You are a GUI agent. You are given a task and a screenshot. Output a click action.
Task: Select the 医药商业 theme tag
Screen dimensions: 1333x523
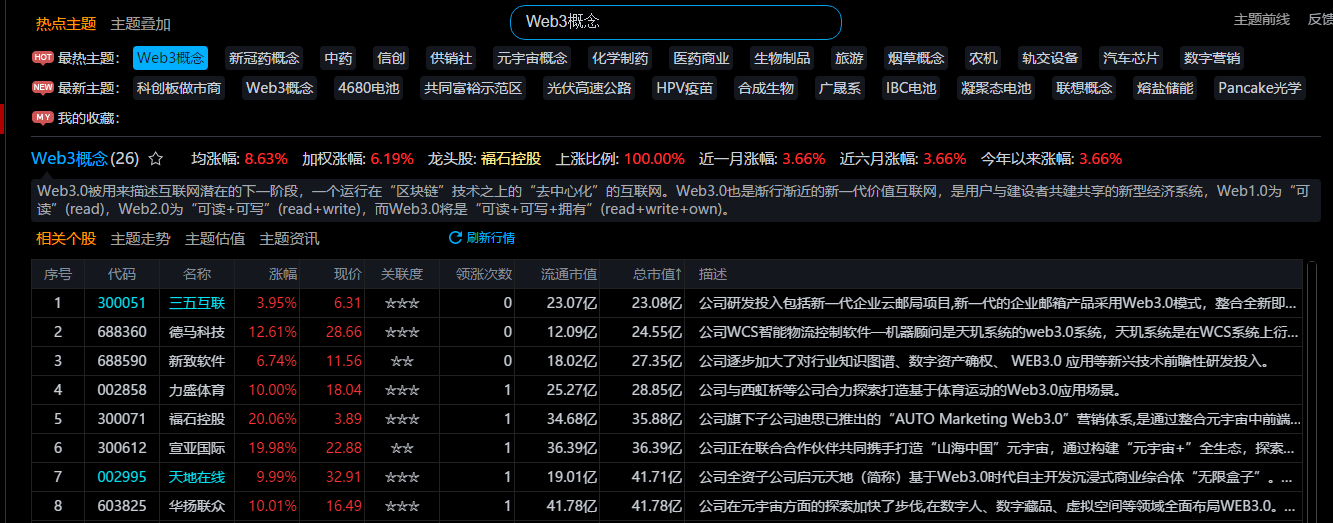tap(702, 58)
